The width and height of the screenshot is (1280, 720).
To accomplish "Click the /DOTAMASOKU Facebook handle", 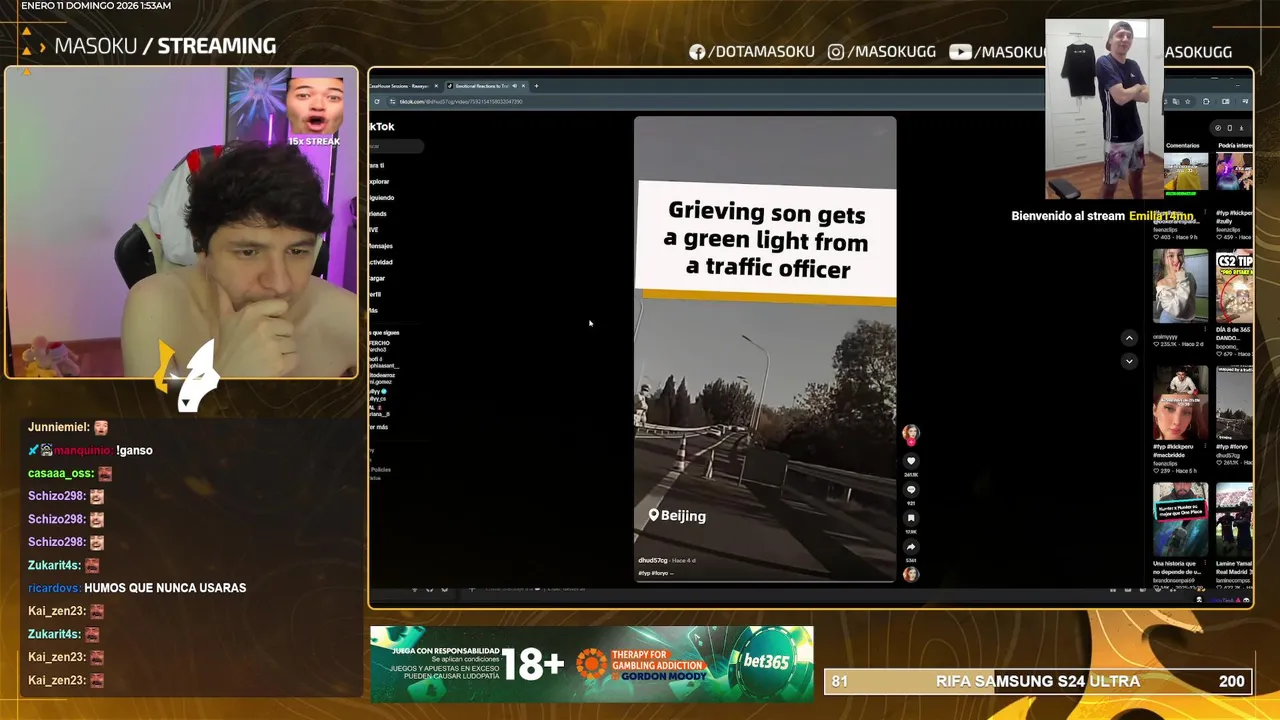I will pyautogui.click(x=751, y=52).
